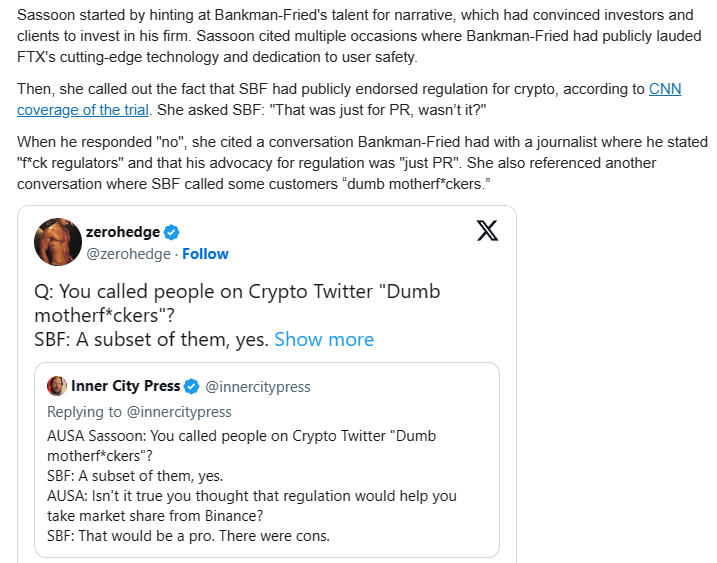
Task: Click the 'coverage of the trial' link
Action: (x=83, y=110)
